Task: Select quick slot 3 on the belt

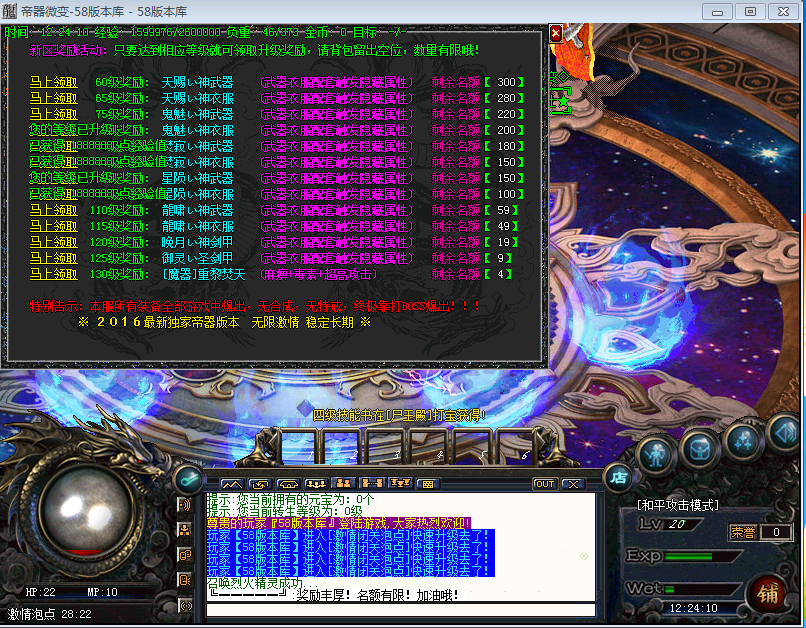Action: pyautogui.click(x=385, y=447)
